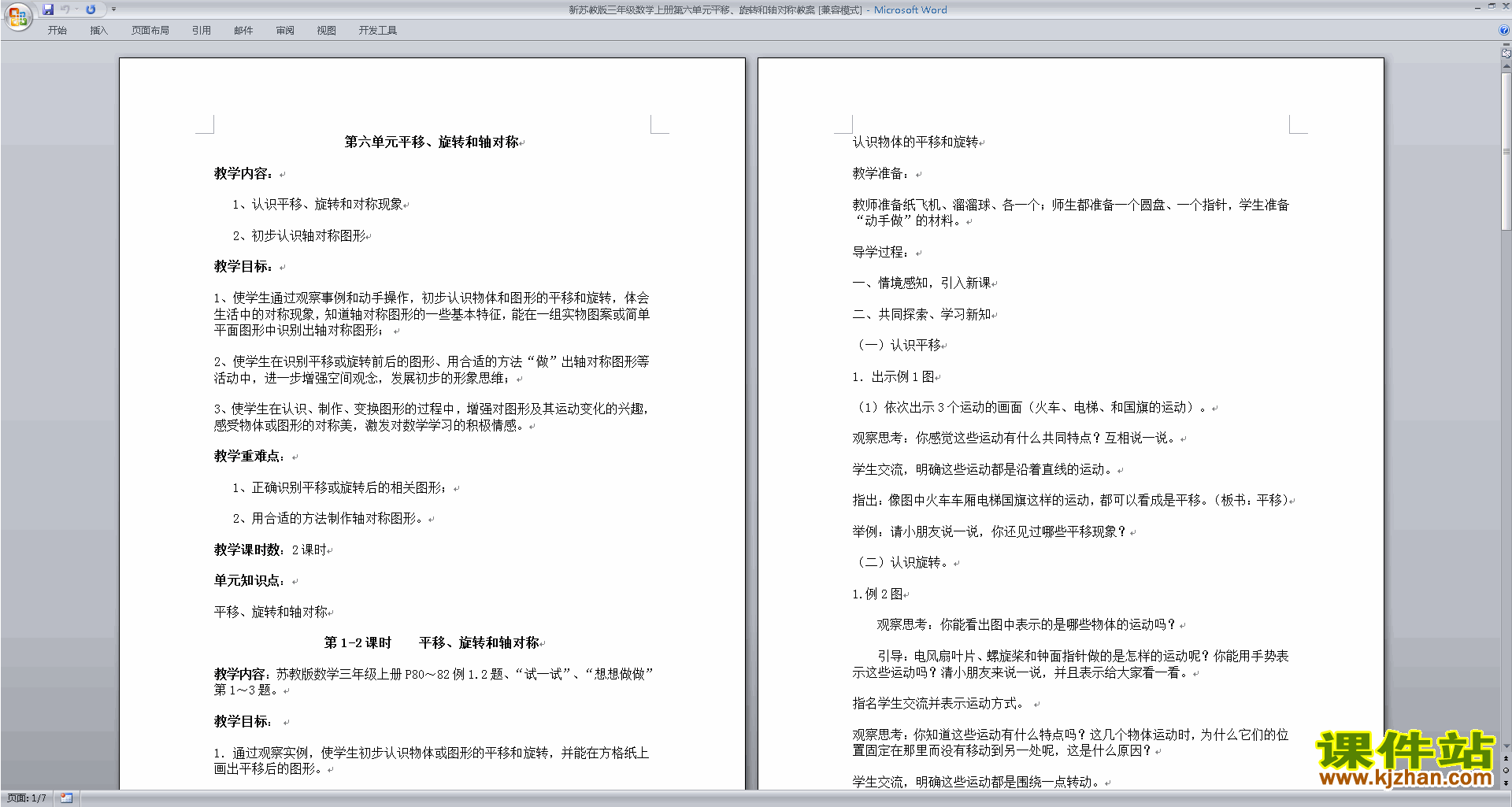Save the document with the floppy-disk icon
The width and height of the screenshot is (1512, 807).
[48, 9]
